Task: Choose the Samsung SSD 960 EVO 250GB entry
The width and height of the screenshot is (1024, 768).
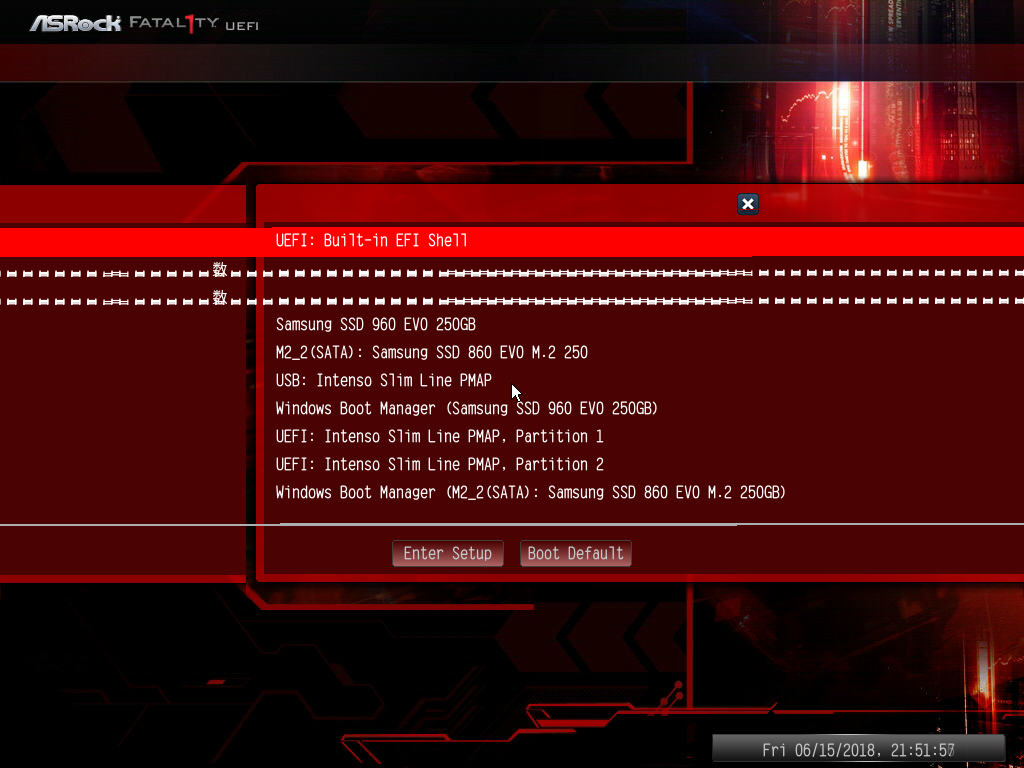Action: pyautogui.click(x=376, y=325)
